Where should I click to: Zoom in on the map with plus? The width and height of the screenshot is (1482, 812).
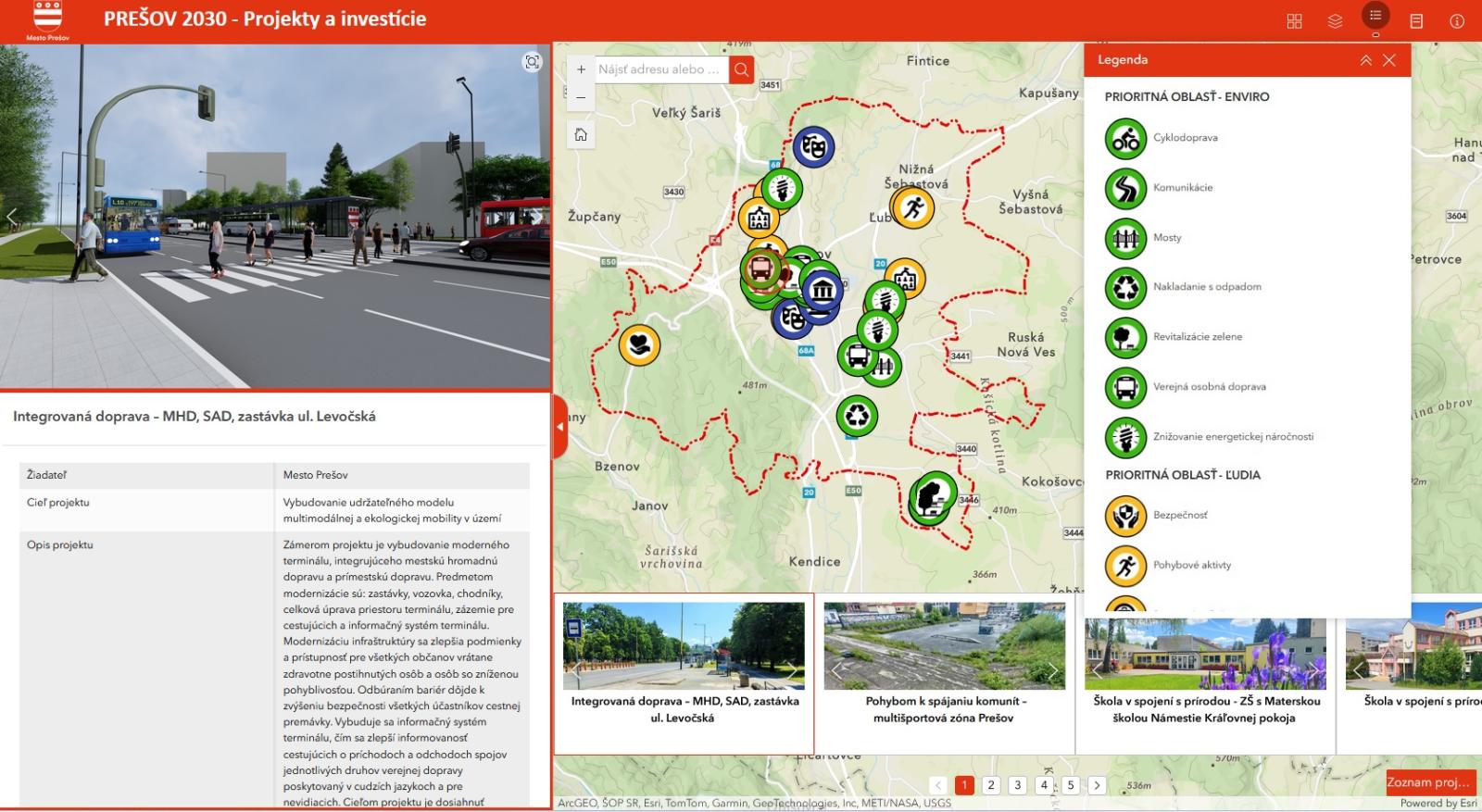pyautogui.click(x=581, y=69)
